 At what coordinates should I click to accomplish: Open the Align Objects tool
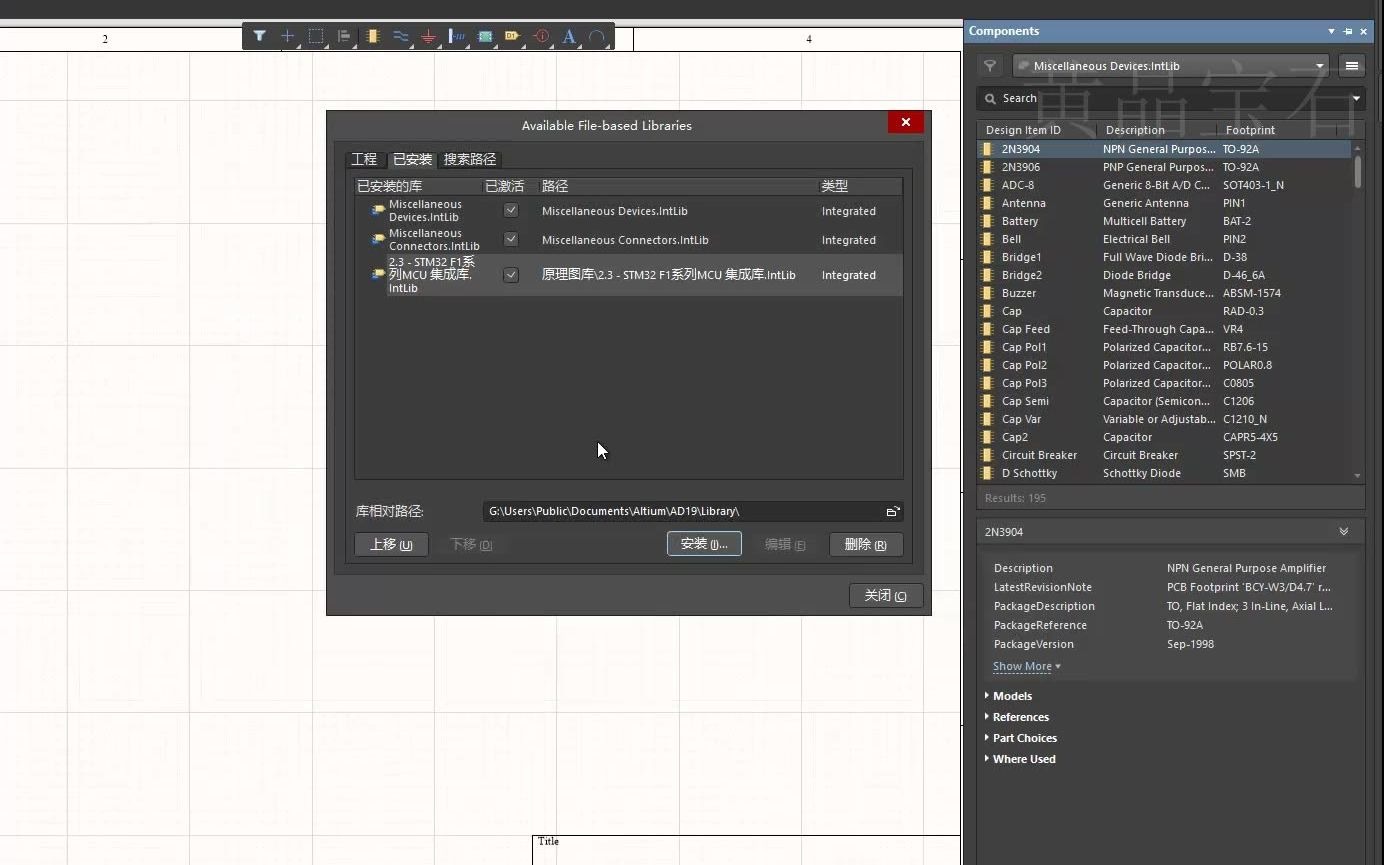(x=344, y=36)
